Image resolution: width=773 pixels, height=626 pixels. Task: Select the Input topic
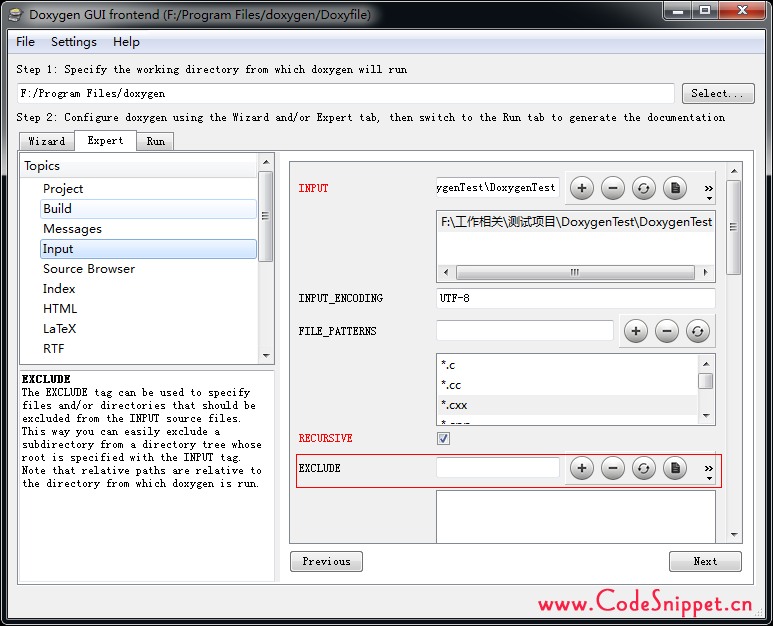click(x=148, y=249)
